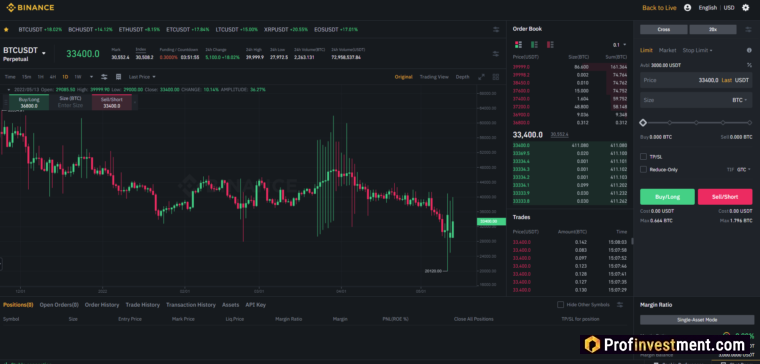Click chart overlay Buy/Long 36800.0 button

point(29,102)
